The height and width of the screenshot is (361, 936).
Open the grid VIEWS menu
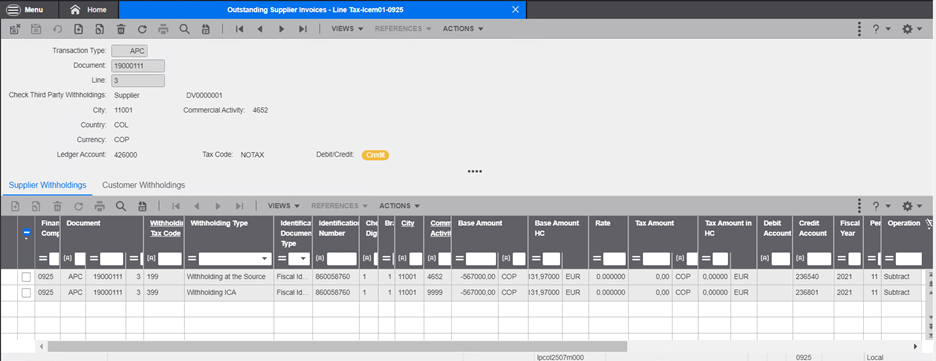coord(284,206)
